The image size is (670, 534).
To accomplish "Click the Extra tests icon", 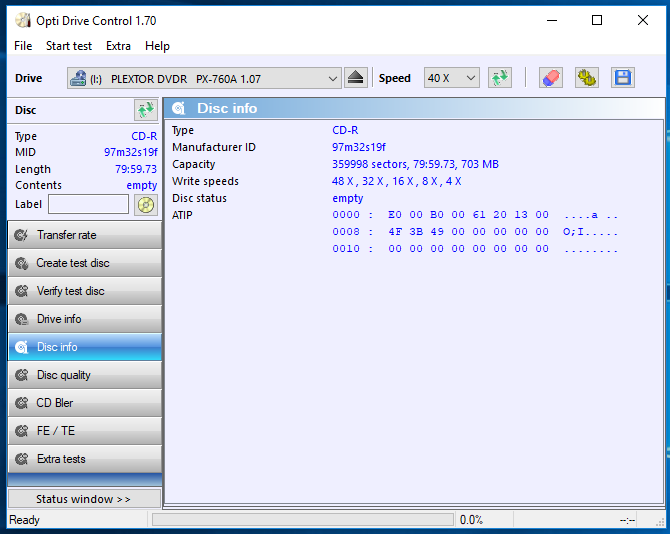I will click(21, 459).
